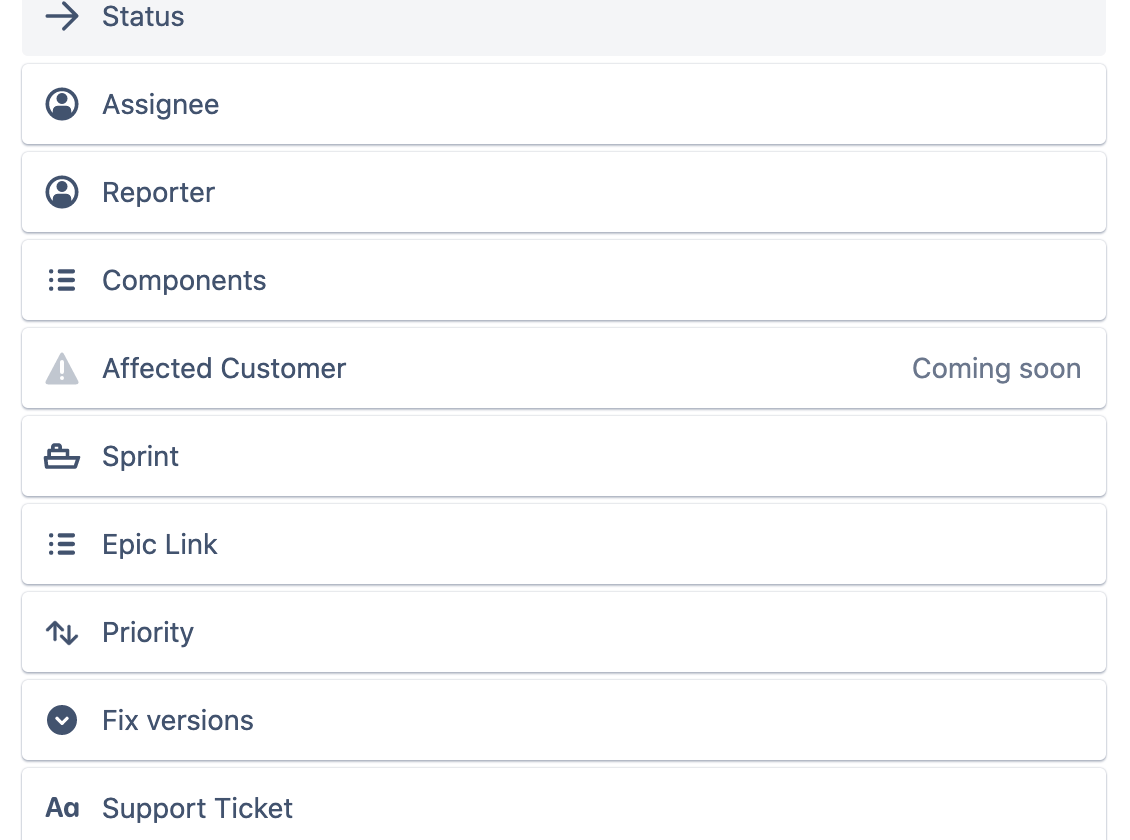Click the person icon next to Reporter
This screenshot has height=840, width=1130.
(62, 193)
